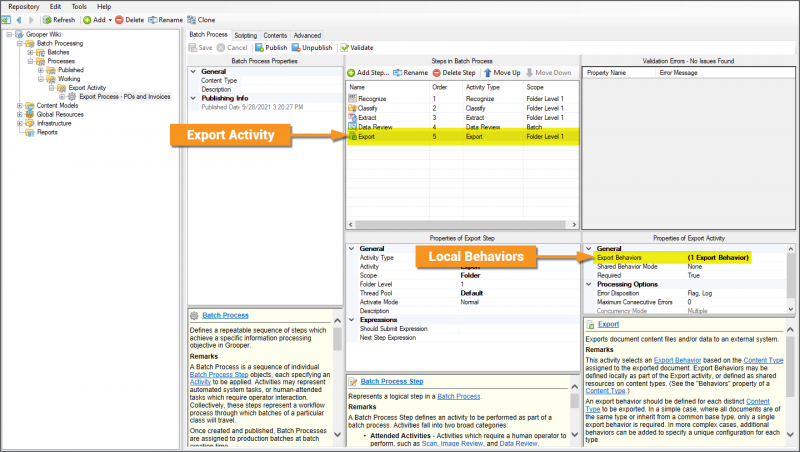Select the Export Activity folder

tap(87, 88)
